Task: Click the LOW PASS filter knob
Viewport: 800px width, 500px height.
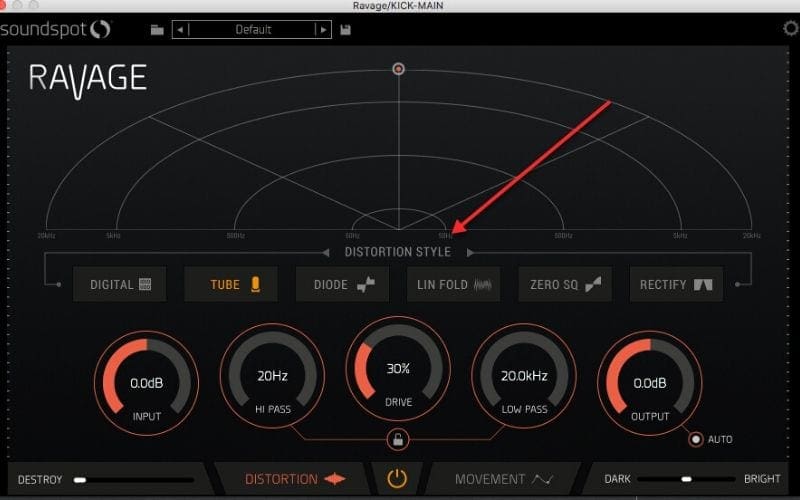Action: 524,376
